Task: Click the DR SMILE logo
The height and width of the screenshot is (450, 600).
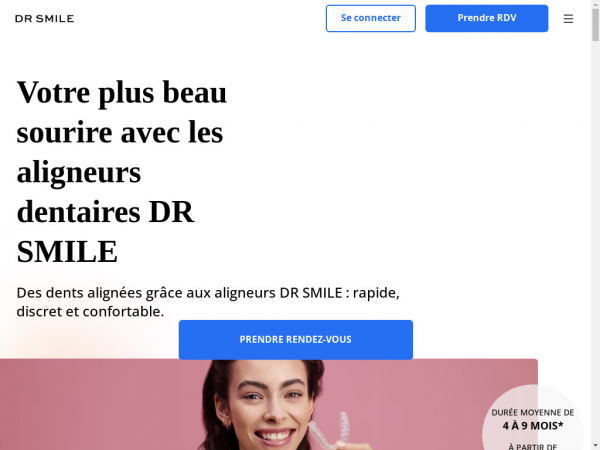Action: [x=45, y=18]
